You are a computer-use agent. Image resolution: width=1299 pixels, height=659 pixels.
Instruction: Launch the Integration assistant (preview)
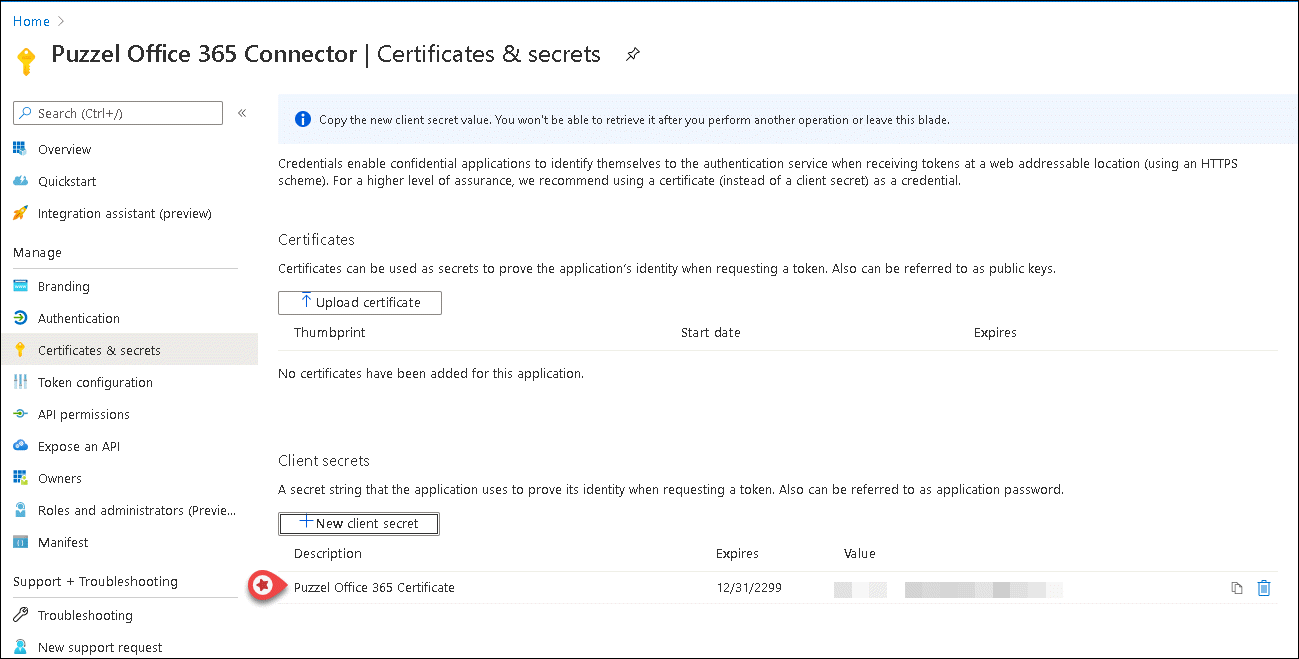click(x=124, y=214)
